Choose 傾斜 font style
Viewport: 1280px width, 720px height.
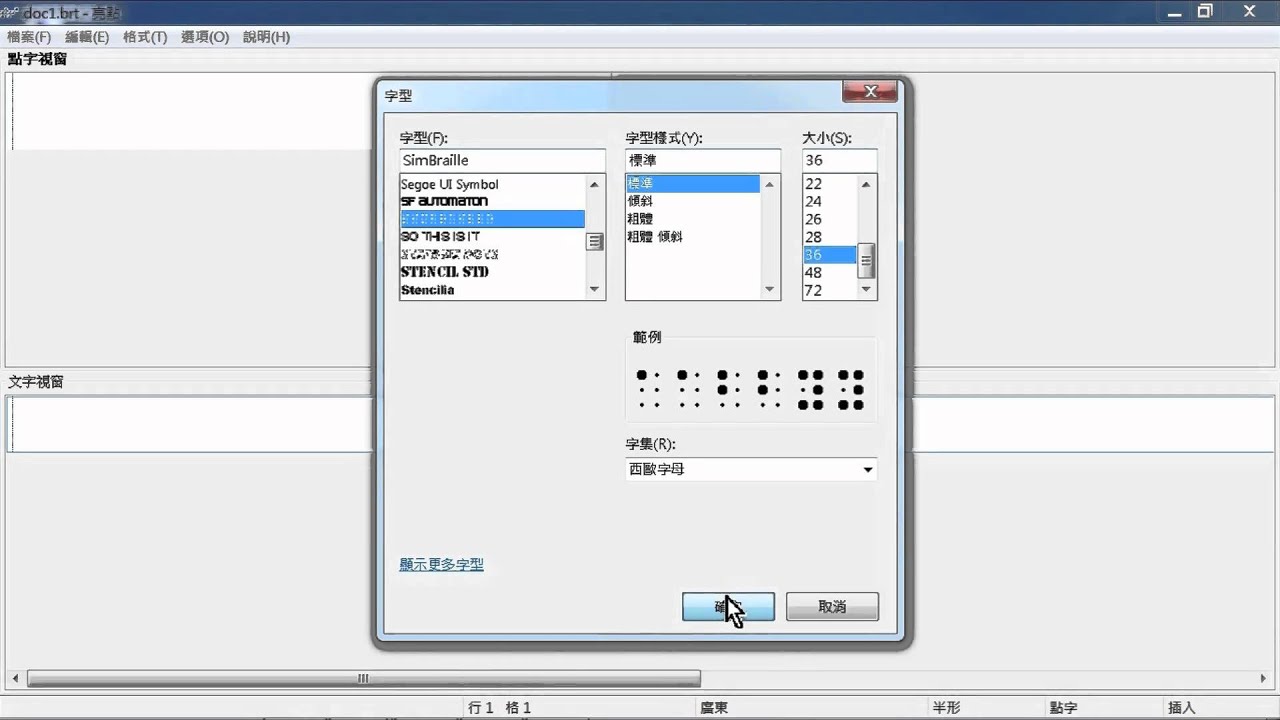pyautogui.click(x=693, y=201)
